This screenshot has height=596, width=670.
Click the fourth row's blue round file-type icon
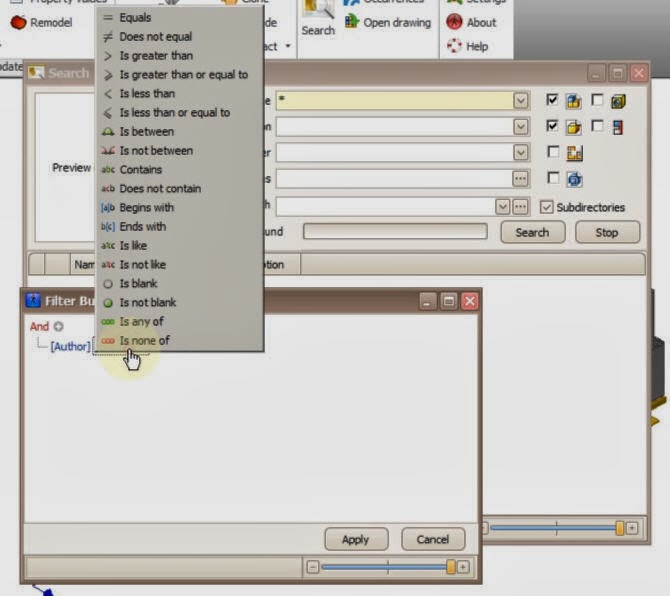574,179
